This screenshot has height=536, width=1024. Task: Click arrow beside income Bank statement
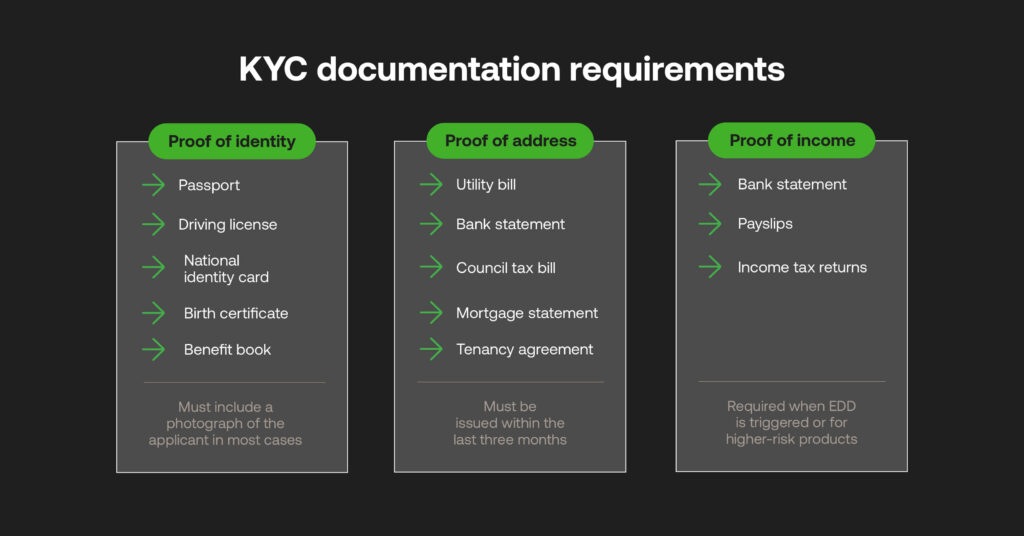710,185
